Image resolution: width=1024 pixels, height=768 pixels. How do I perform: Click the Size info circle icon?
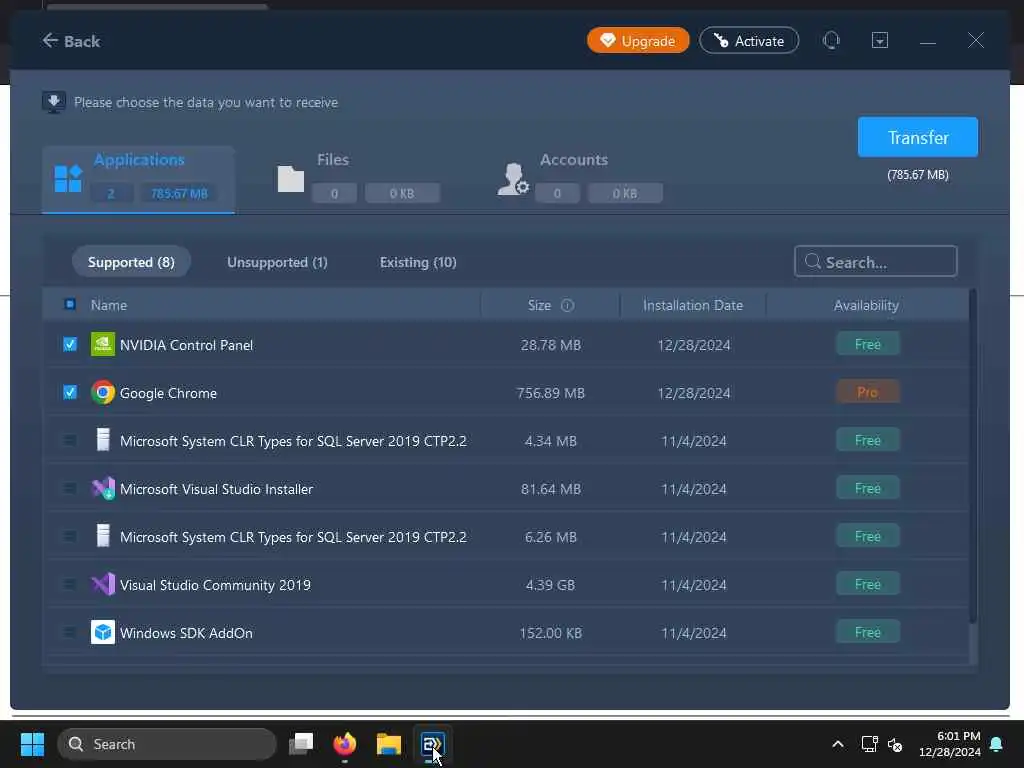coord(568,305)
